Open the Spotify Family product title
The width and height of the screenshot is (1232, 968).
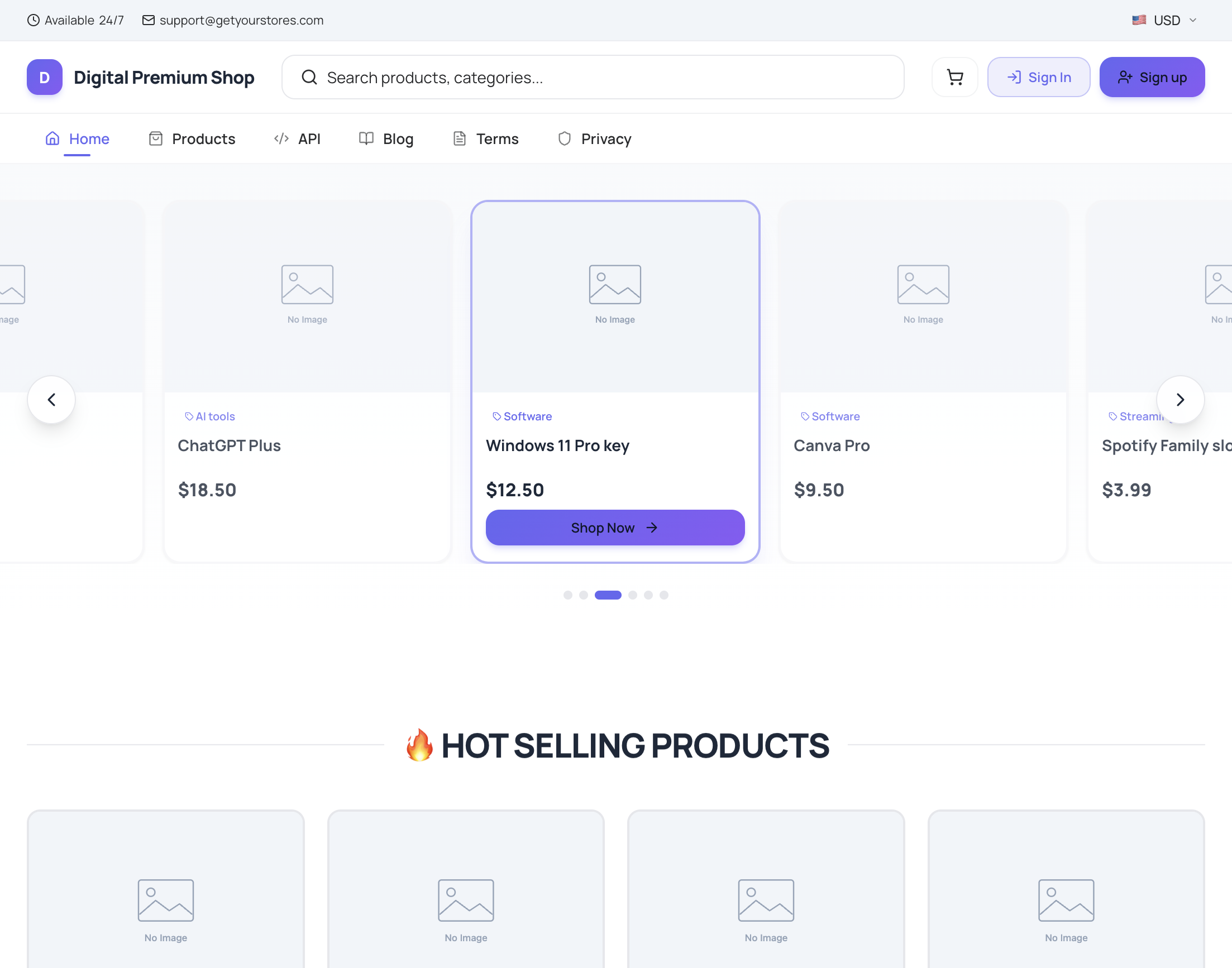coord(1166,446)
